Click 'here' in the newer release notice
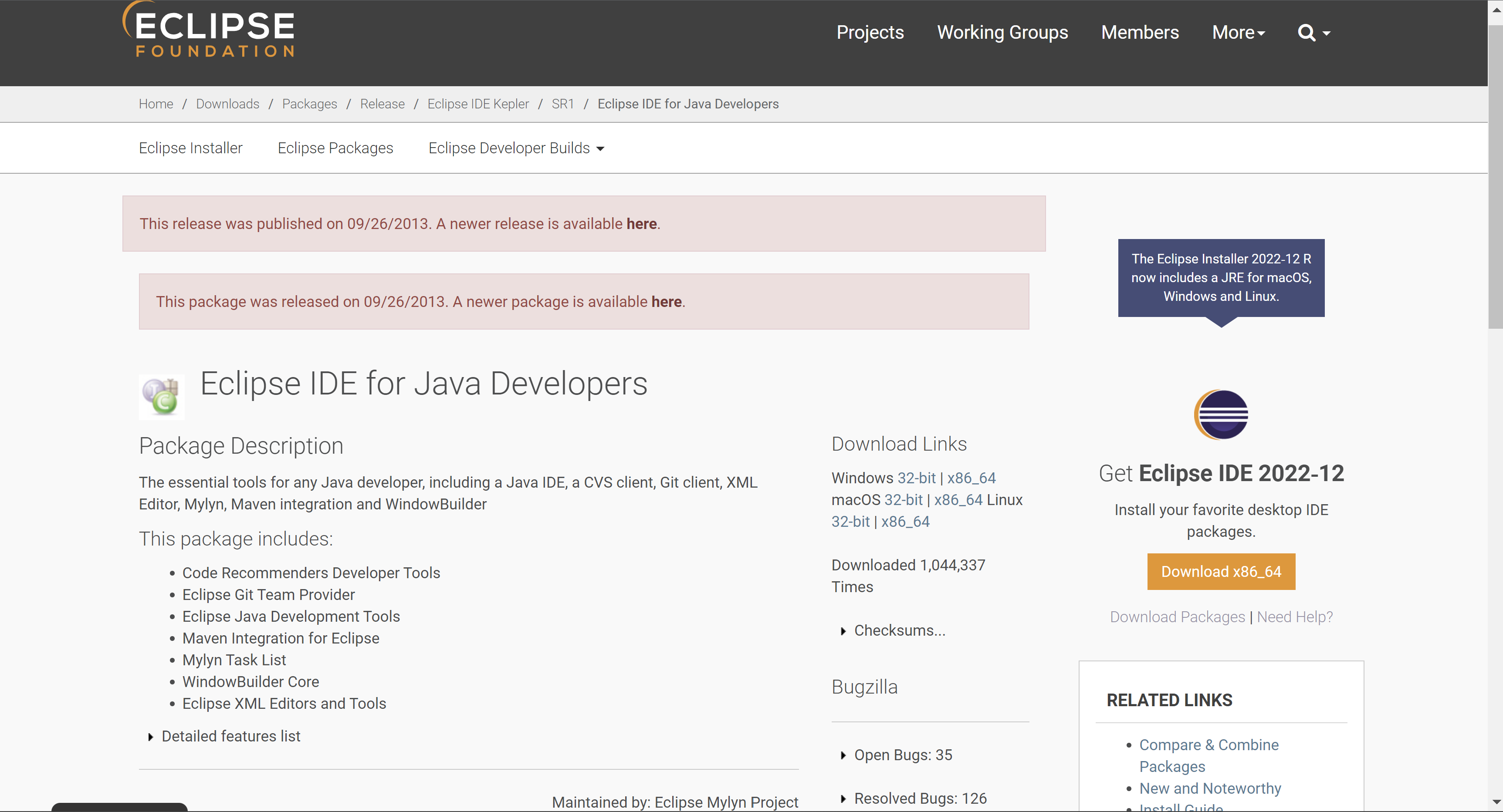The height and width of the screenshot is (812, 1503). 641,224
